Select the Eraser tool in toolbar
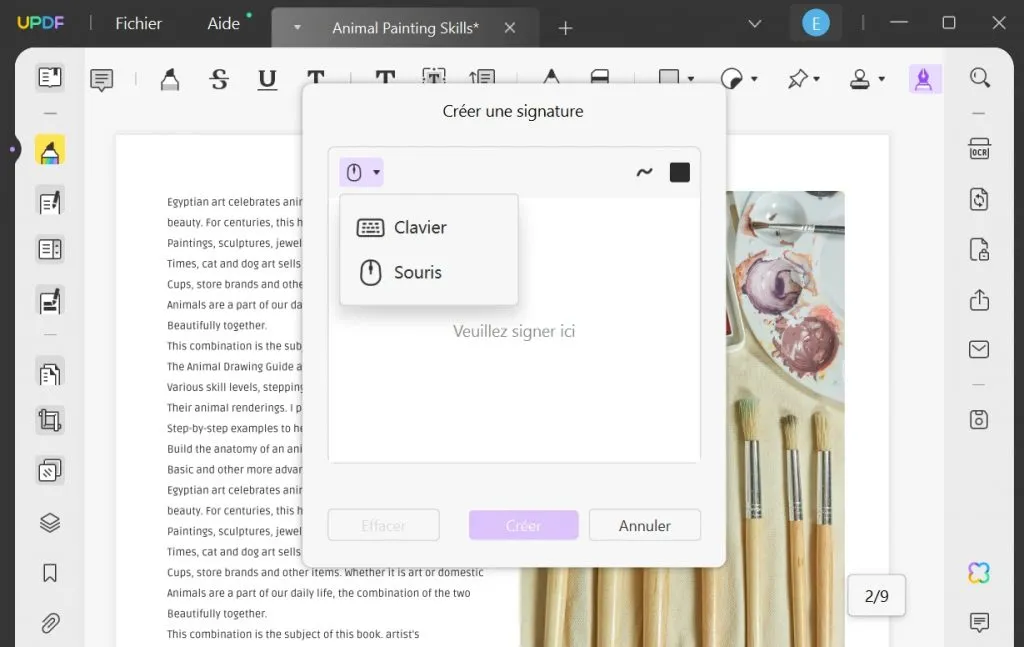The height and width of the screenshot is (647, 1024). 600,77
